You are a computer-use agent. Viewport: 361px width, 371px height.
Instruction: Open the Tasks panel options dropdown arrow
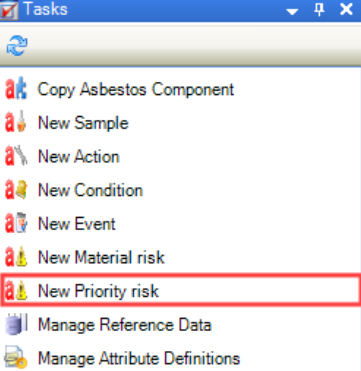292,12
